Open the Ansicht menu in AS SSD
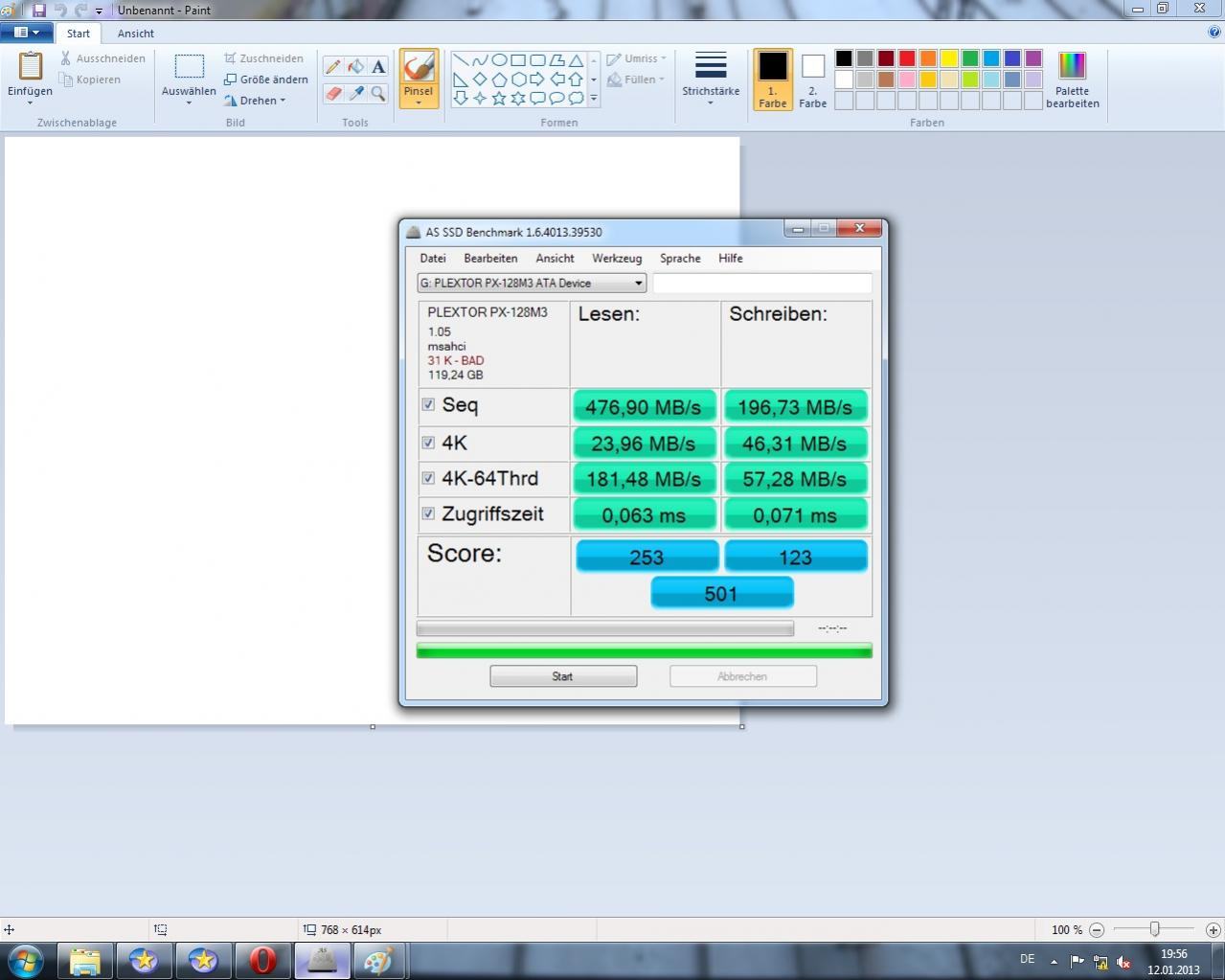The height and width of the screenshot is (980, 1225). point(556,259)
